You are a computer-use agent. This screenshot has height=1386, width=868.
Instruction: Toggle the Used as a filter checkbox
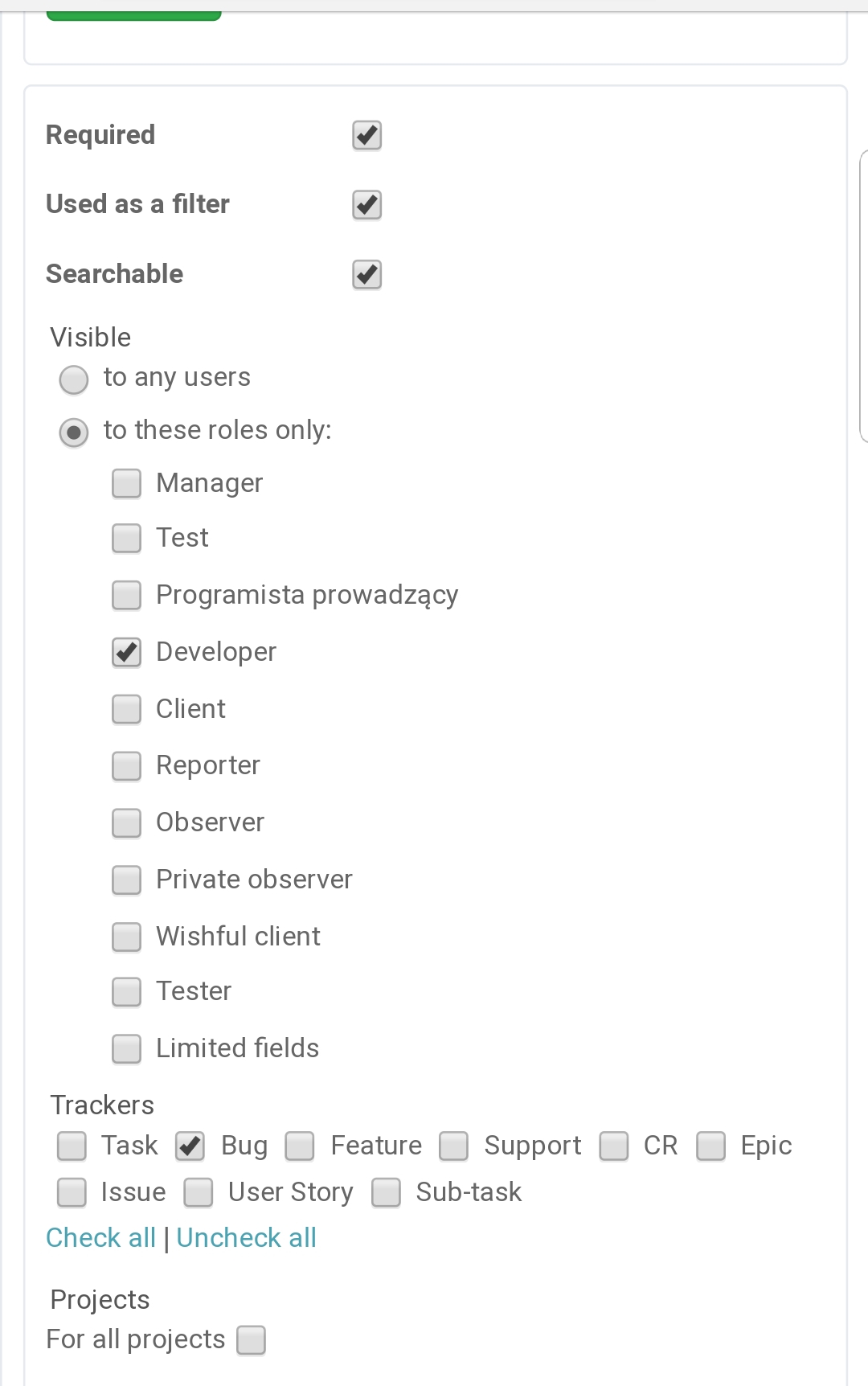(367, 205)
